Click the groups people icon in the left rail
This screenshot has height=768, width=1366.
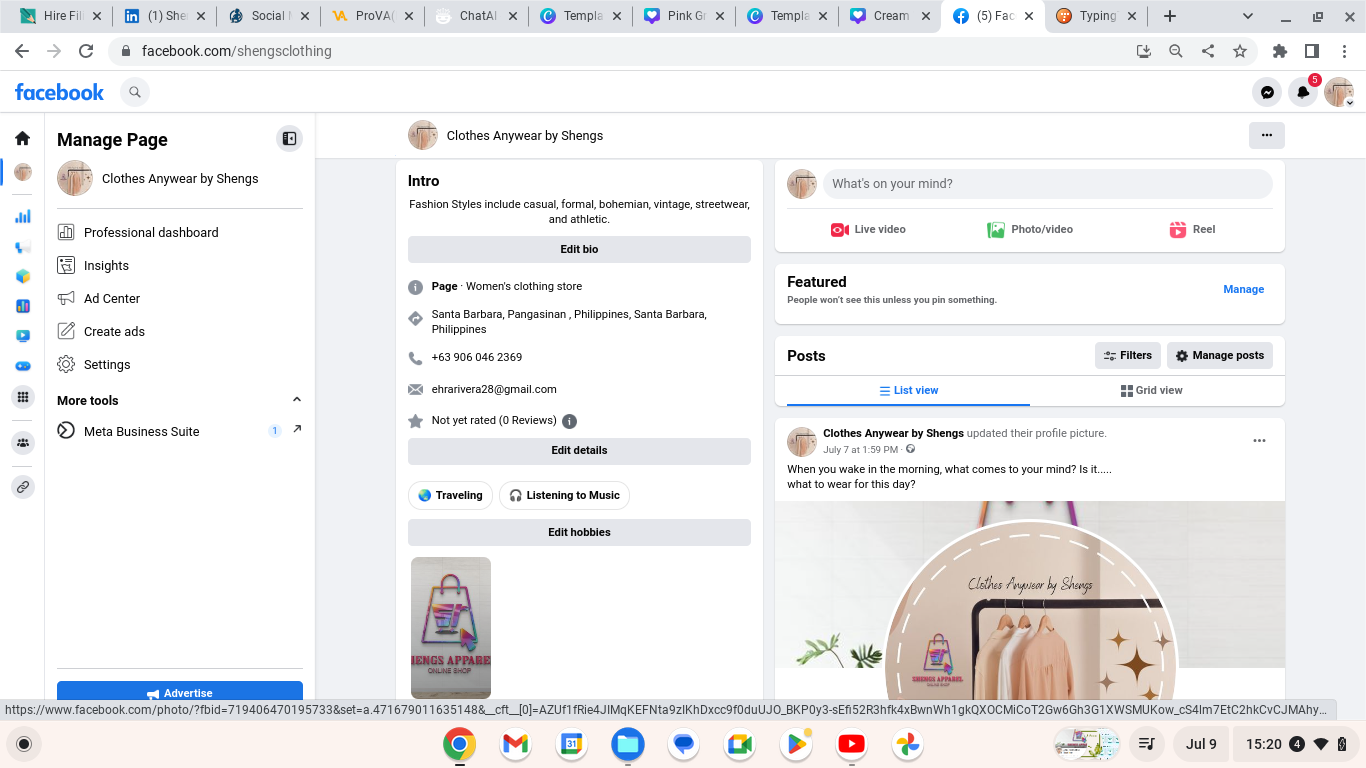pos(22,442)
